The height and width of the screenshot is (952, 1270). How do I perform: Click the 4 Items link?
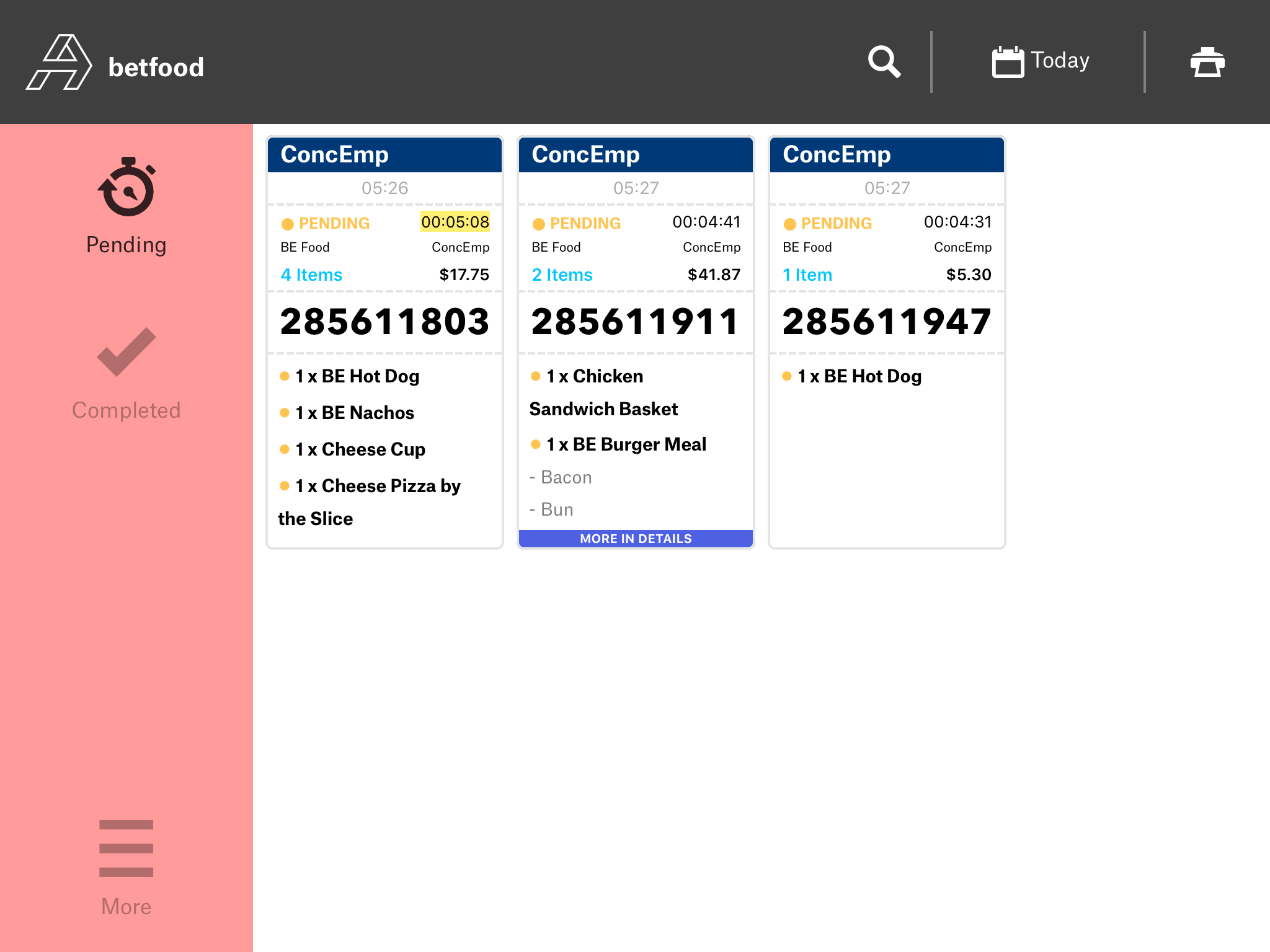(x=311, y=275)
